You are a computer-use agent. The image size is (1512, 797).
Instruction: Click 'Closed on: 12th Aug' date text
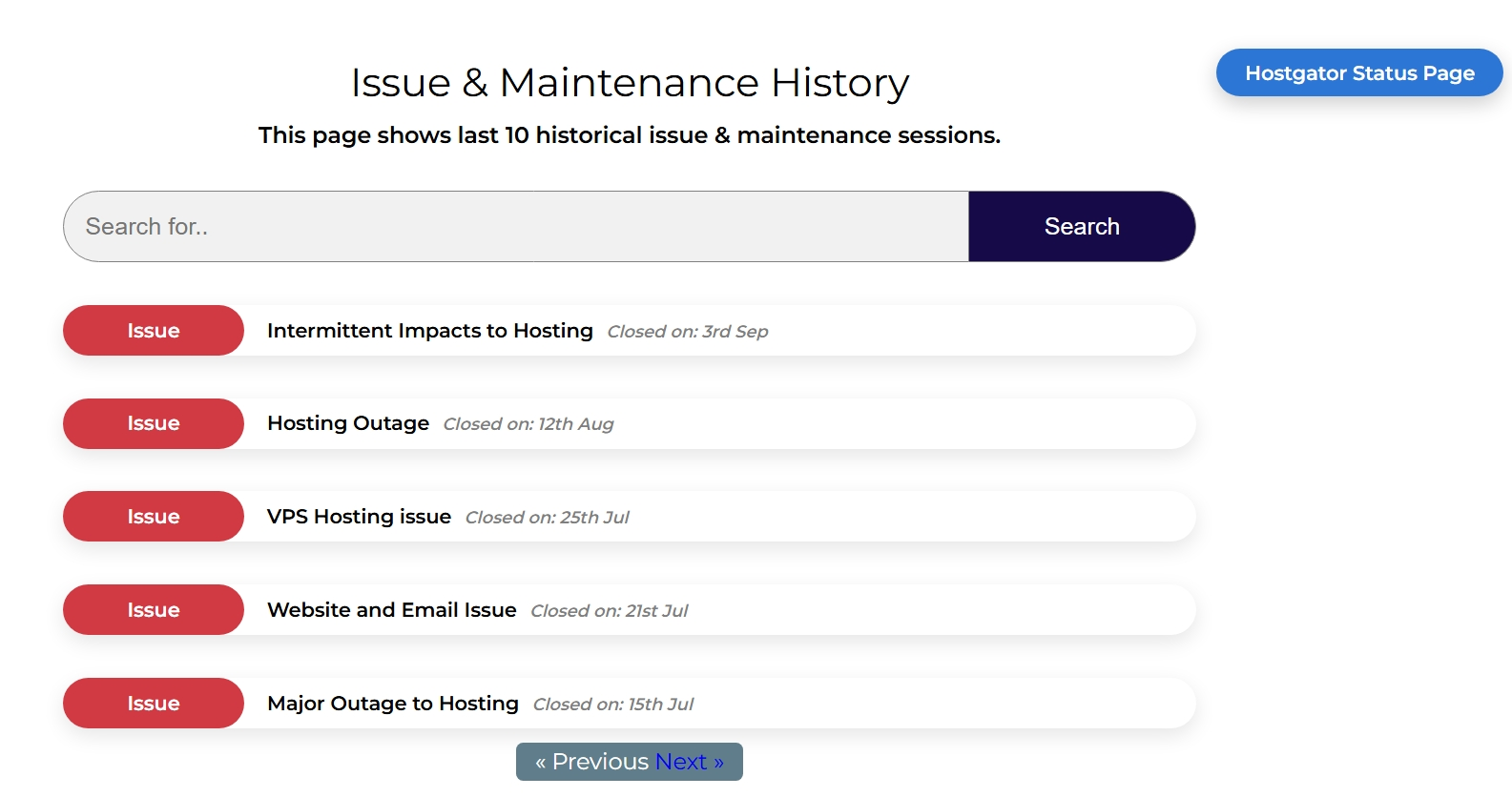(x=528, y=424)
